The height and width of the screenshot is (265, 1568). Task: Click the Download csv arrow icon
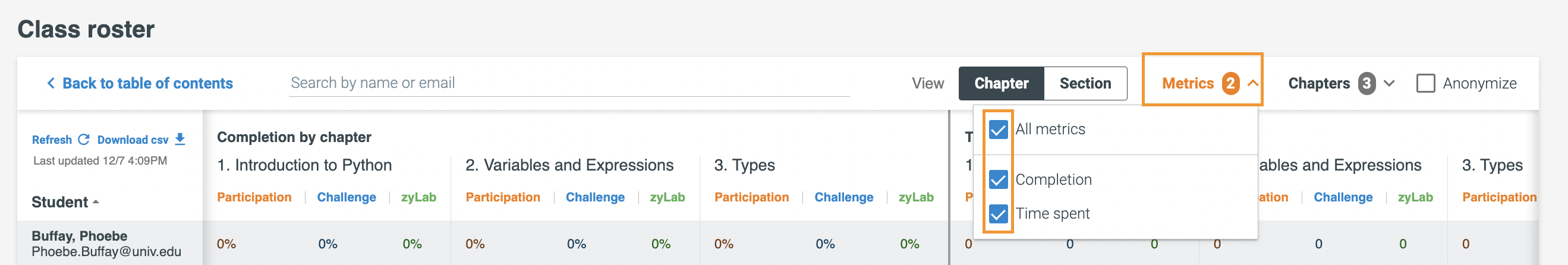(x=180, y=139)
